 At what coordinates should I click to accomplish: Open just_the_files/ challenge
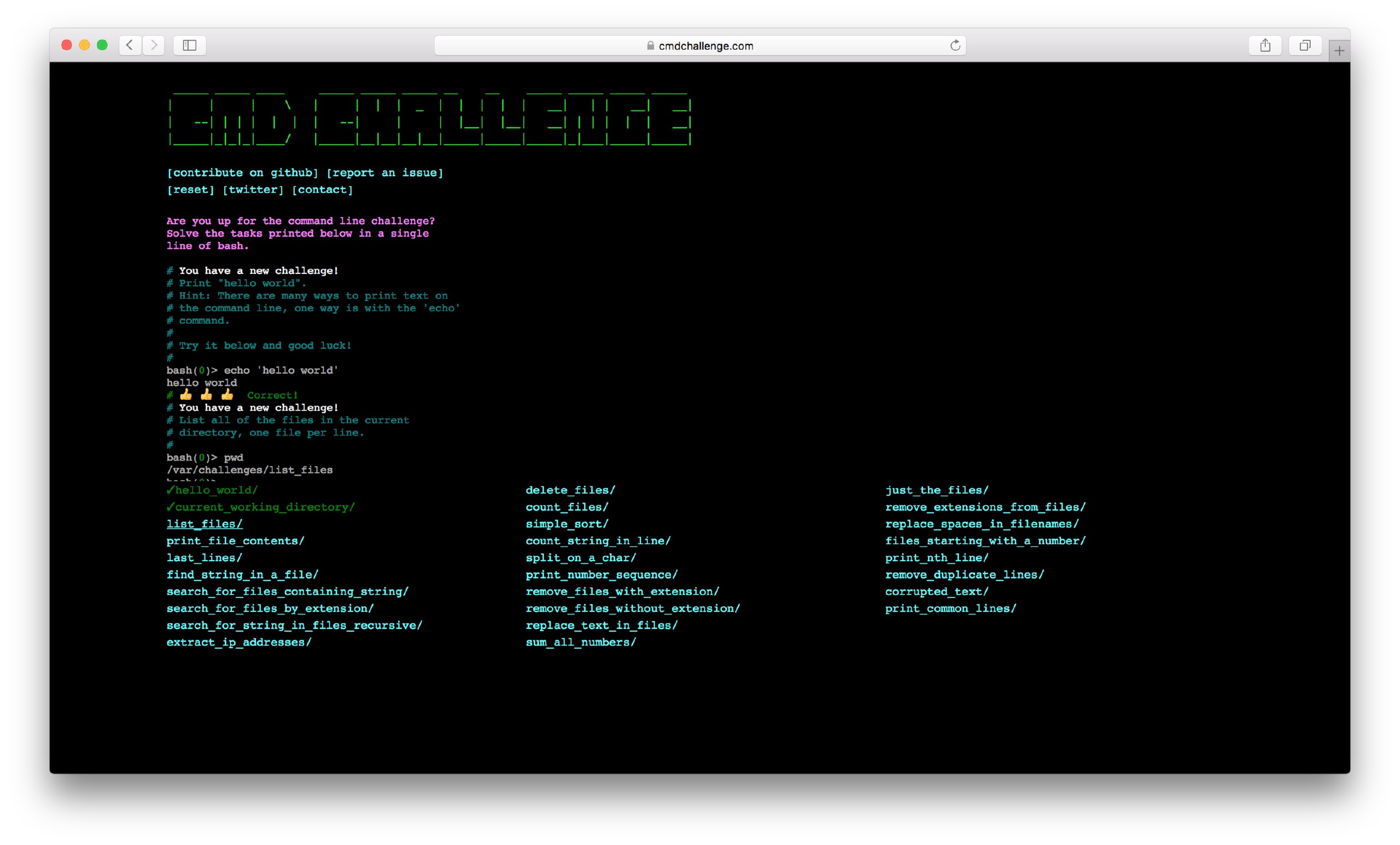pyautogui.click(x=937, y=490)
